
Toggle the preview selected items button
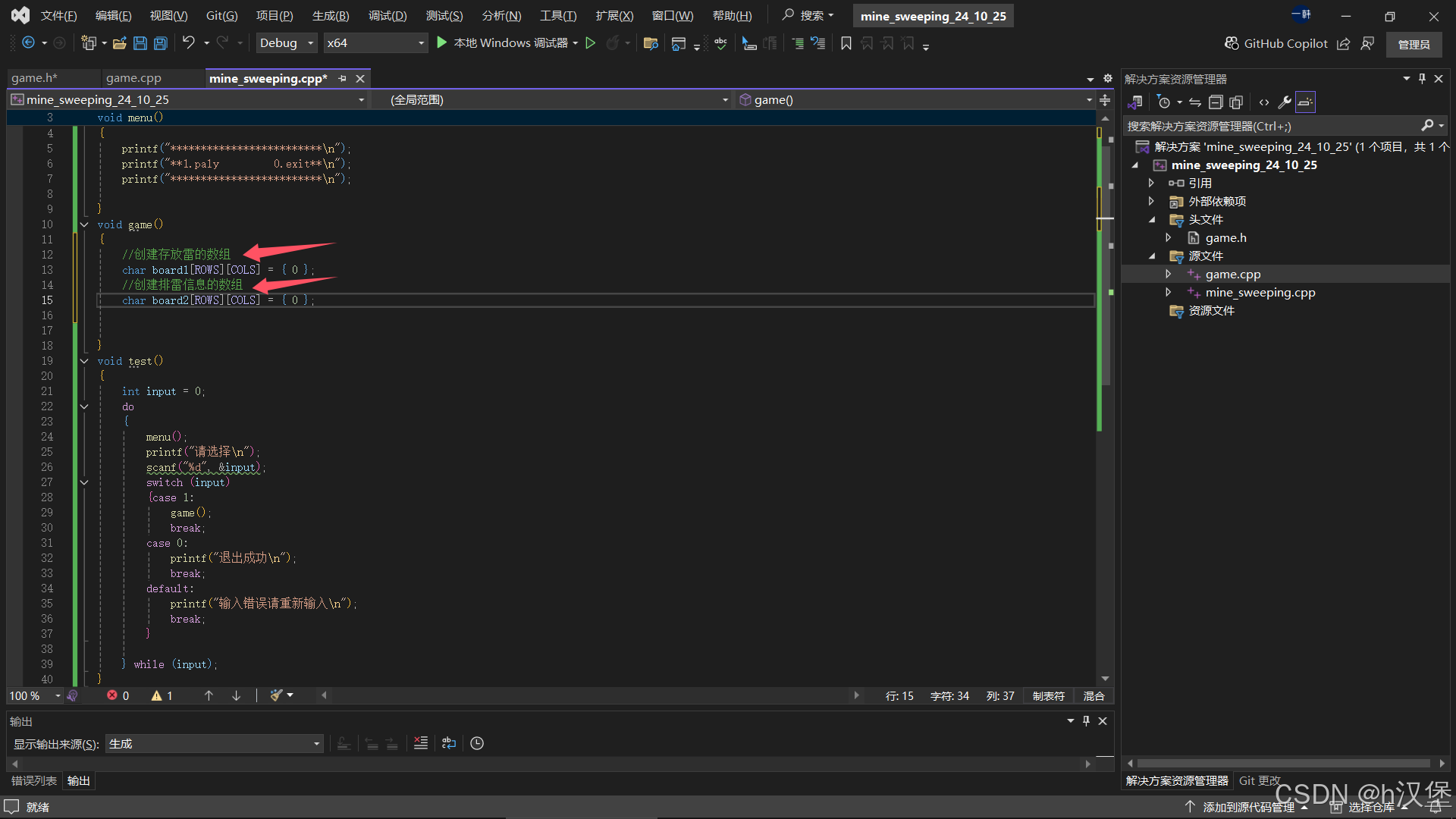[x=1305, y=102]
